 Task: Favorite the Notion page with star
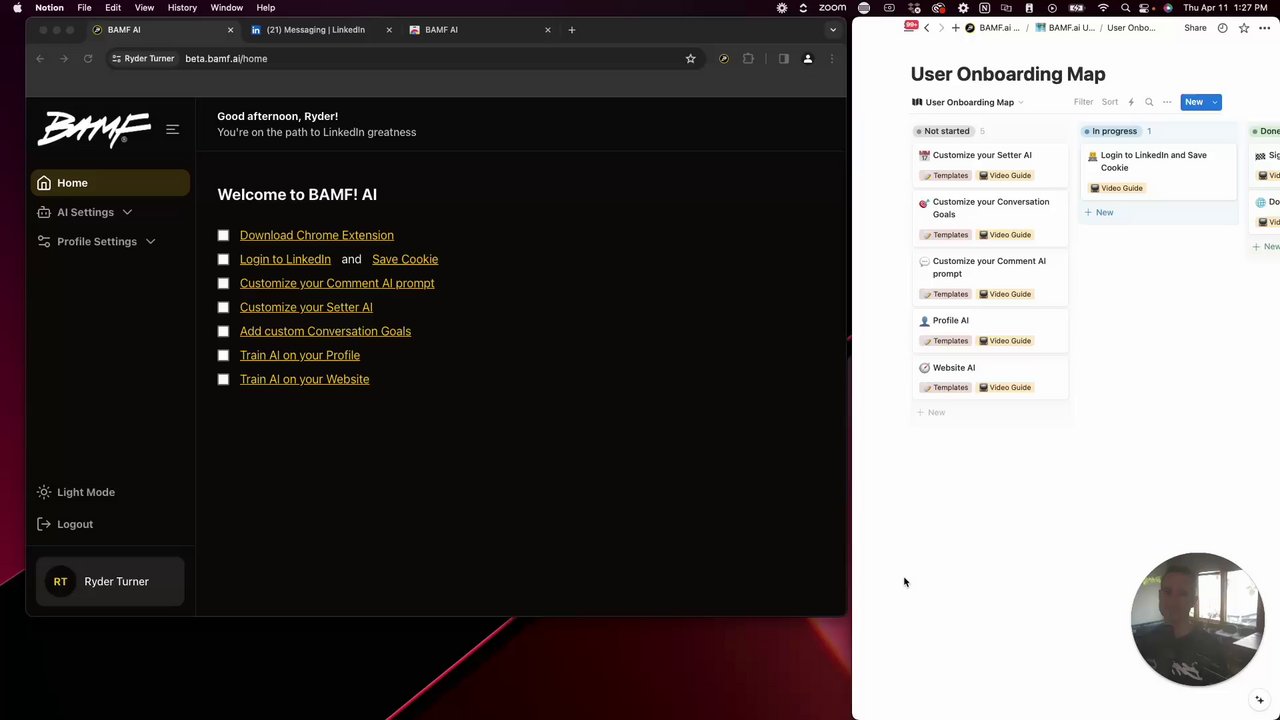[x=1244, y=28]
